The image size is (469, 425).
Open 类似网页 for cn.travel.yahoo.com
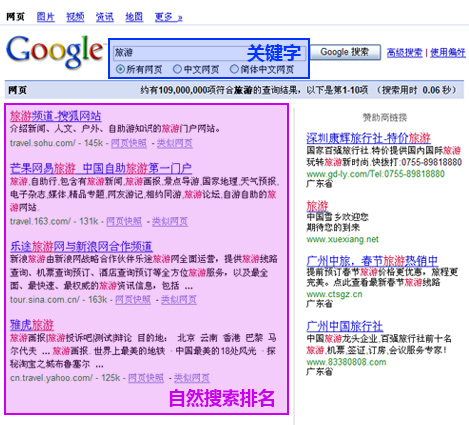point(192,378)
